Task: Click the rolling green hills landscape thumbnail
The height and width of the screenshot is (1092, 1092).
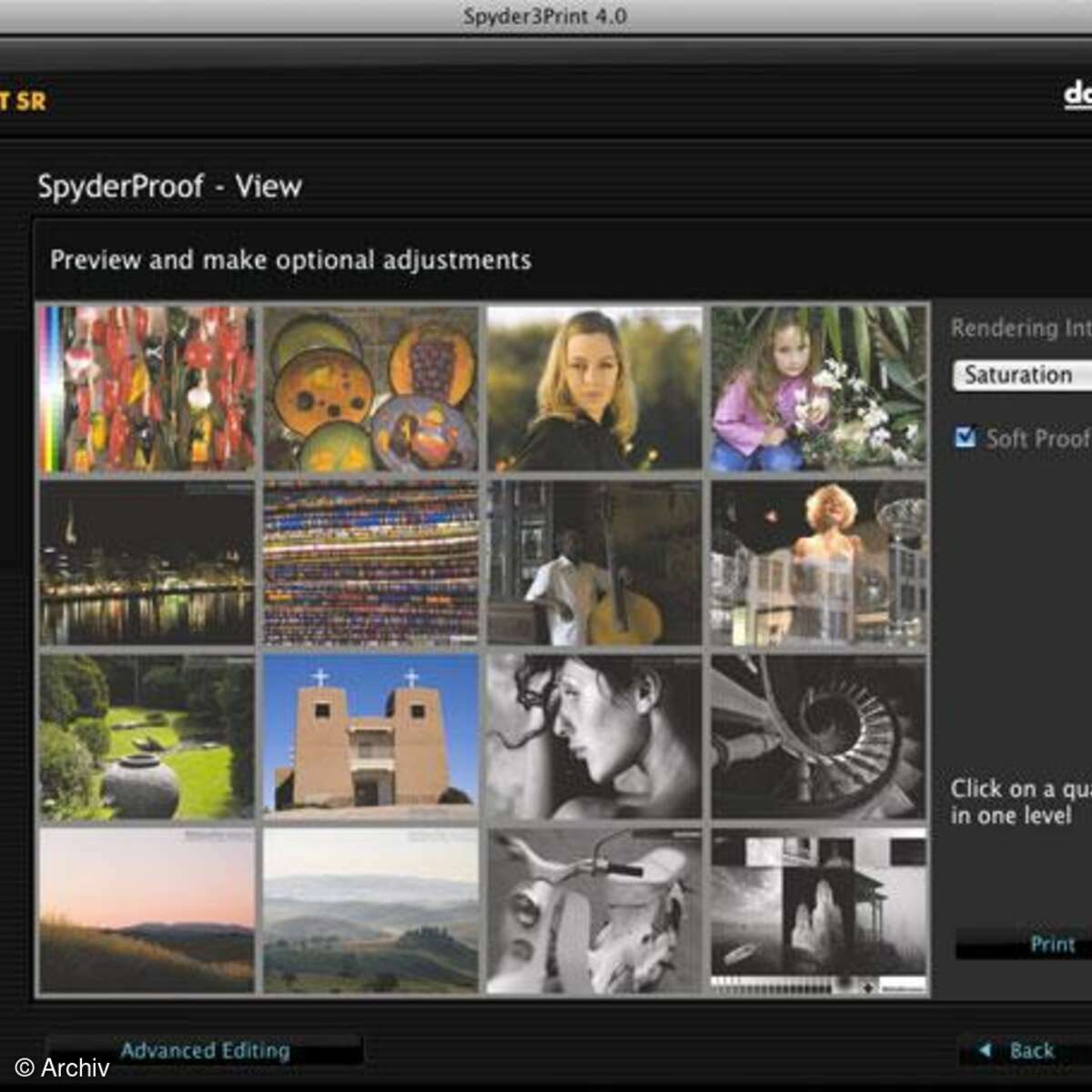Action: coord(371,911)
